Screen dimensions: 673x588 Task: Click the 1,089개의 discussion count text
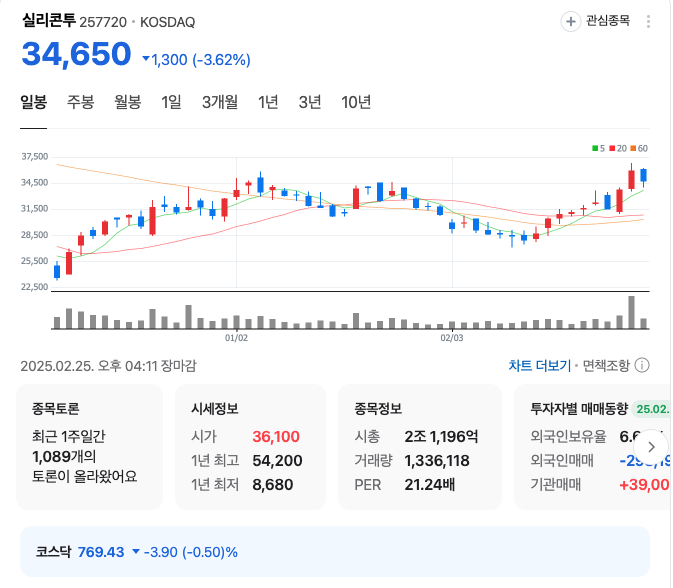[64, 456]
